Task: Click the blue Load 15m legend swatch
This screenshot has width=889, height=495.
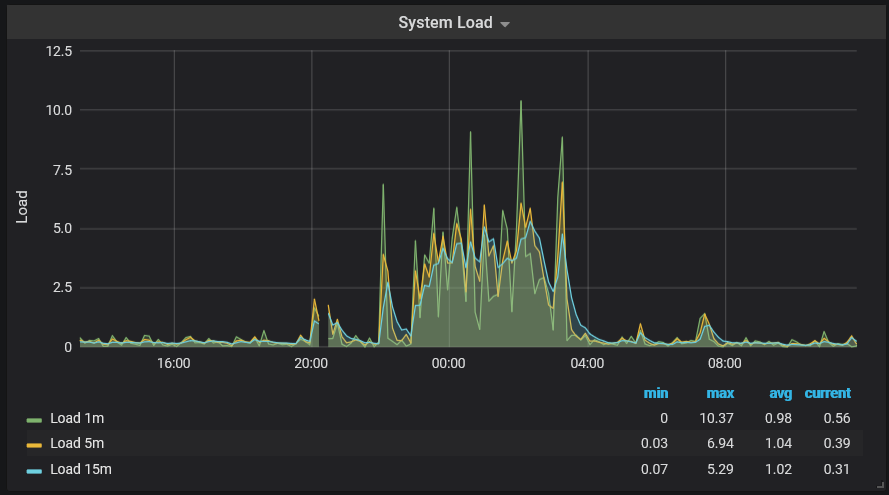Action: pos(35,469)
